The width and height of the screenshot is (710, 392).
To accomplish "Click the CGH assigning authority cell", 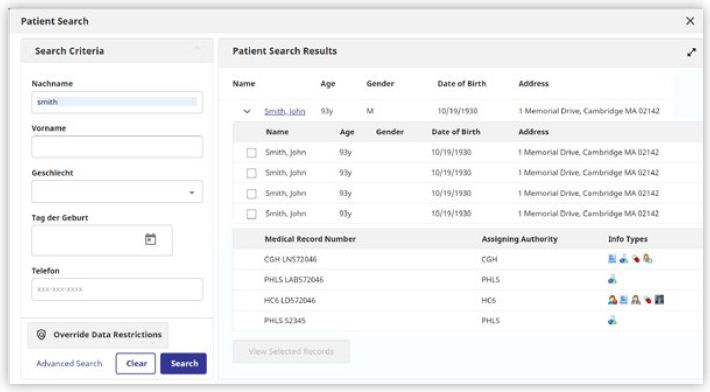I will [x=489, y=259].
